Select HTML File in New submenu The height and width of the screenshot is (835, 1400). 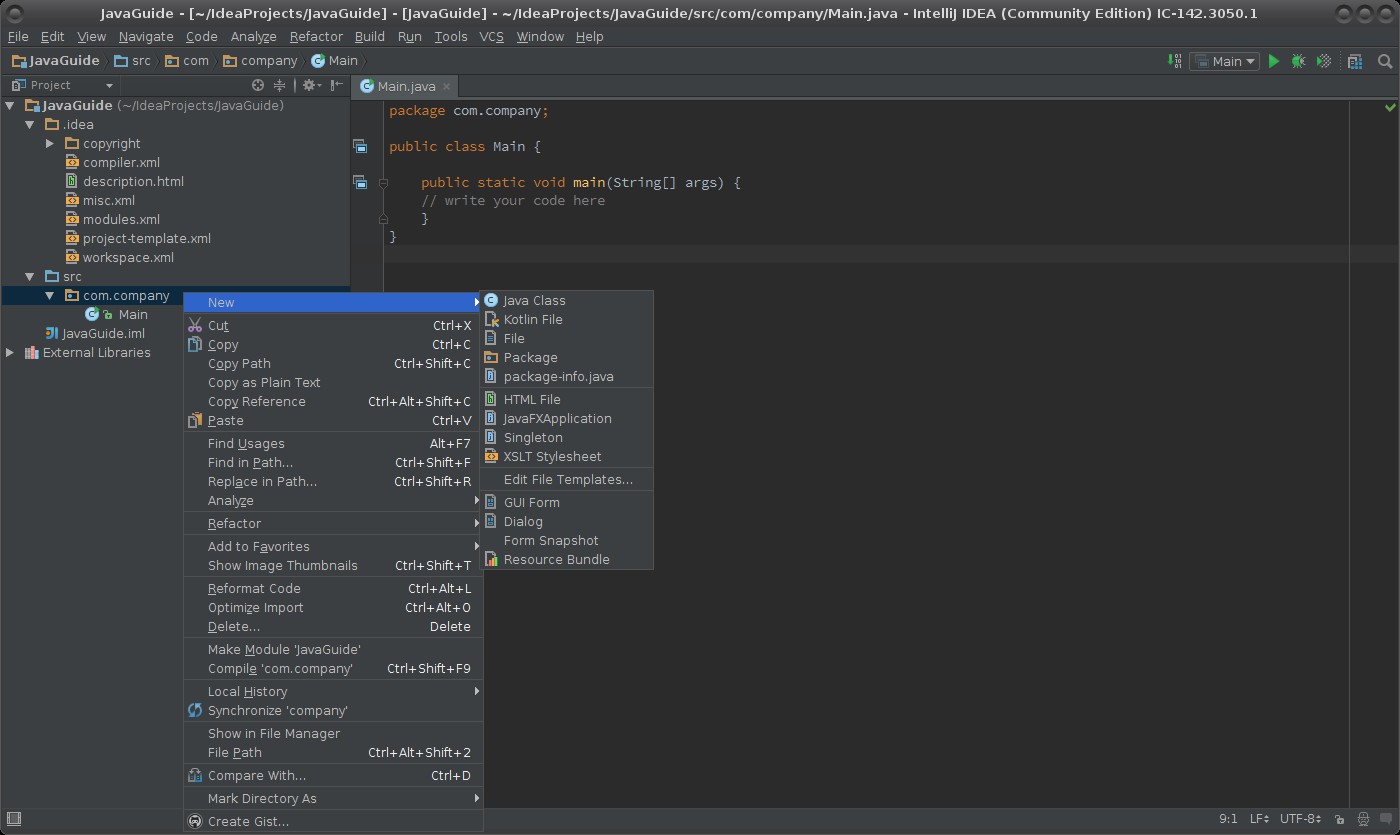566,399
